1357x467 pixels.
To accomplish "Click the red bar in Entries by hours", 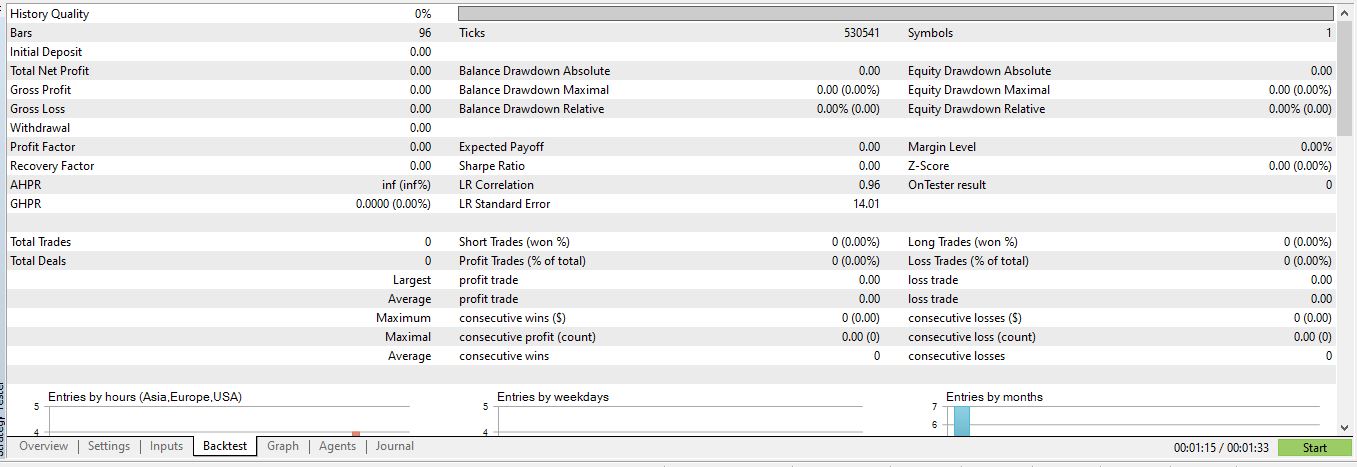I will click(x=355, y=433).
